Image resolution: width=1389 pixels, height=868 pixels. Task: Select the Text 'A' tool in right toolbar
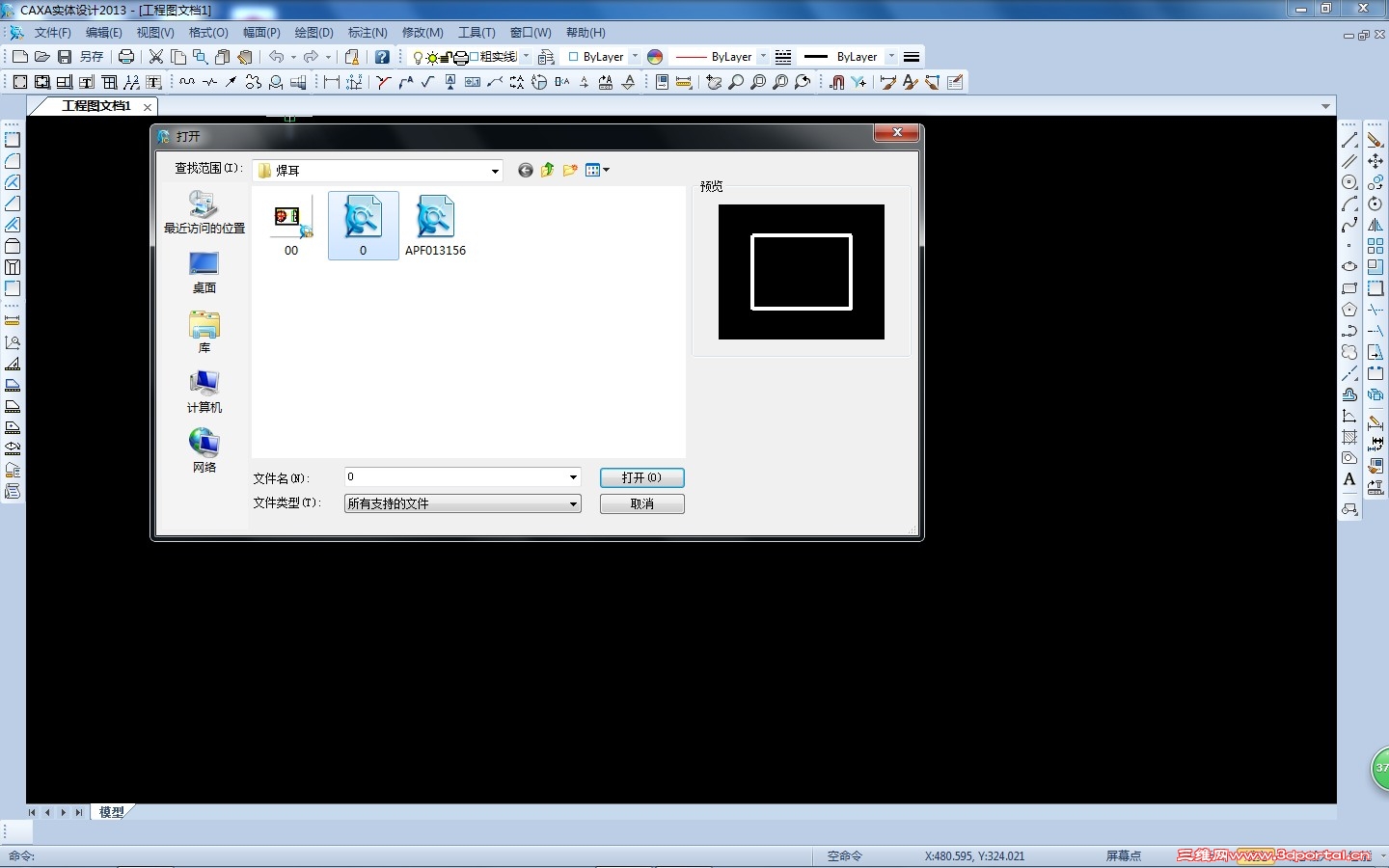pyautogui.click(x=1349, y=479)
